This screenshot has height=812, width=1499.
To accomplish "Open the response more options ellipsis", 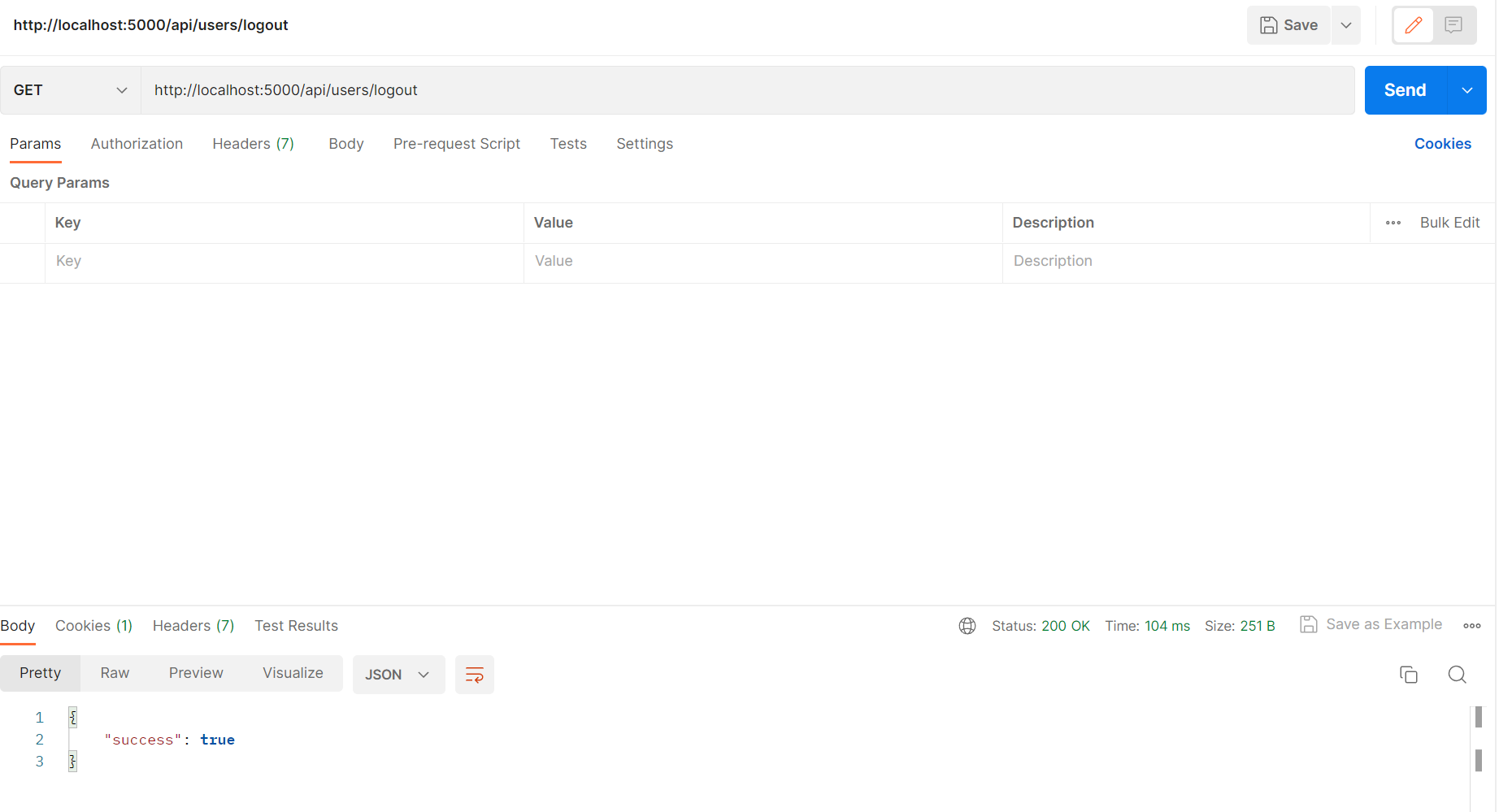I will [x=1472, y=626].
